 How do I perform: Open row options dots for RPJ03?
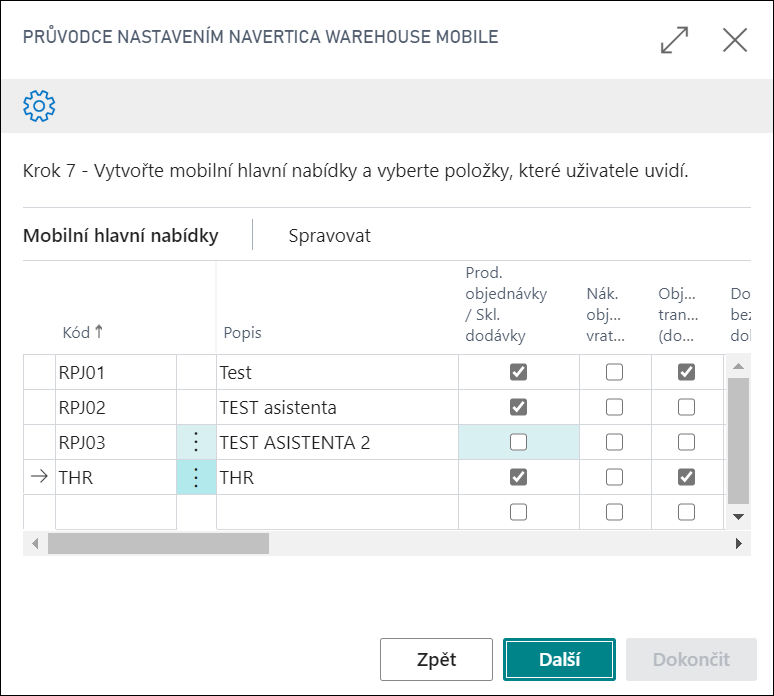point(196,442)
